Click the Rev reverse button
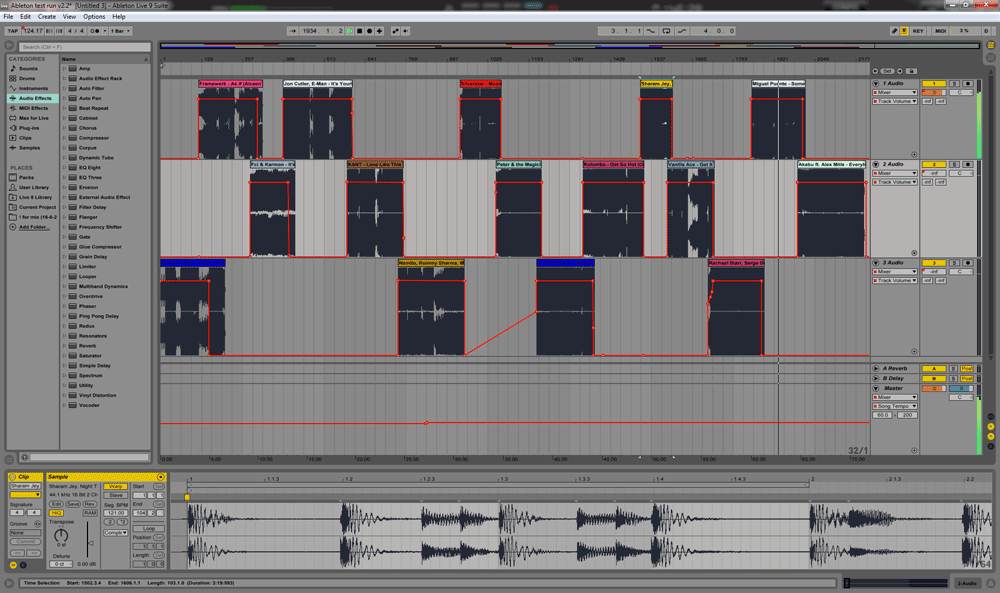Viewport: 1000px width, 593px height. click(x=90, y=504)
